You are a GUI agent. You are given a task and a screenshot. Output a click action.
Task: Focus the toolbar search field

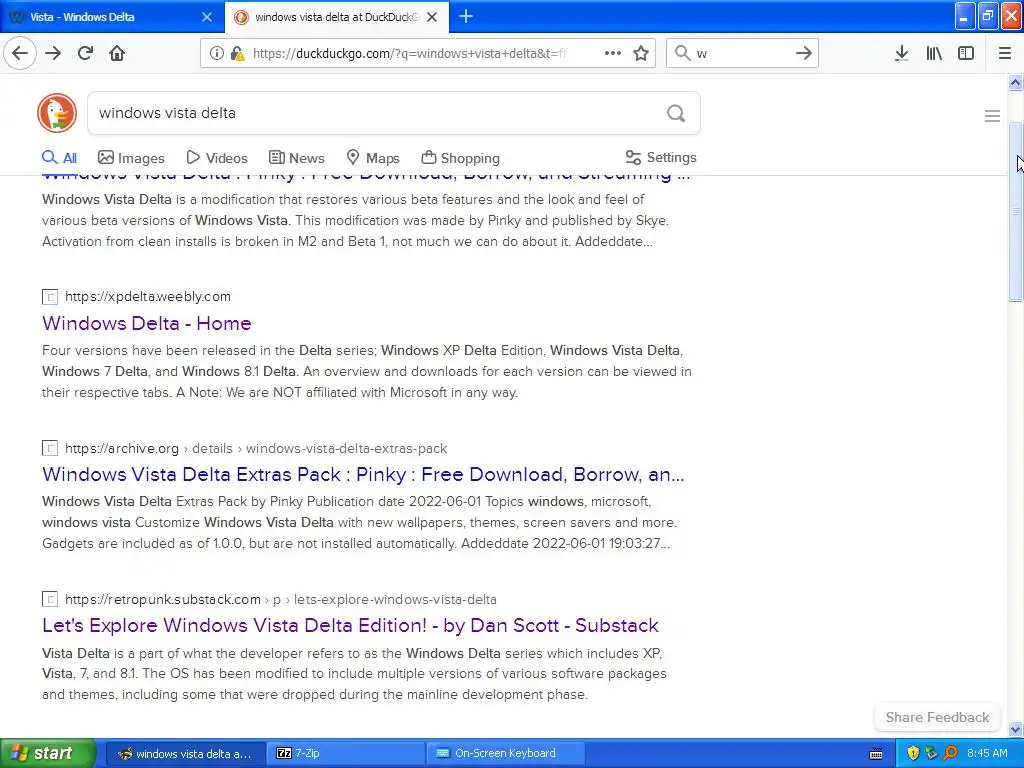(x=743, y=53)
